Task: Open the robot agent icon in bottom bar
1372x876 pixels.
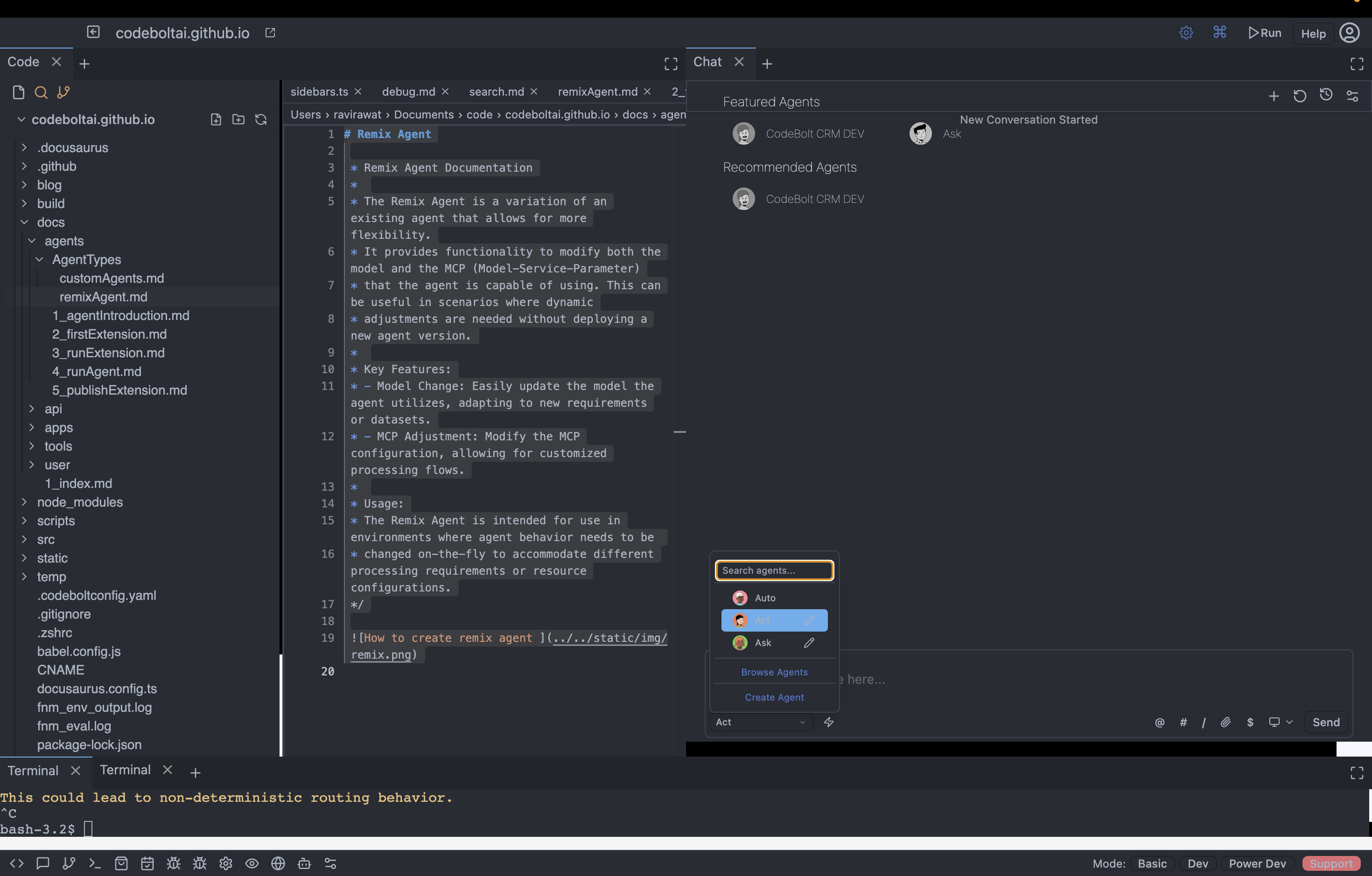Action: point(304,863)
